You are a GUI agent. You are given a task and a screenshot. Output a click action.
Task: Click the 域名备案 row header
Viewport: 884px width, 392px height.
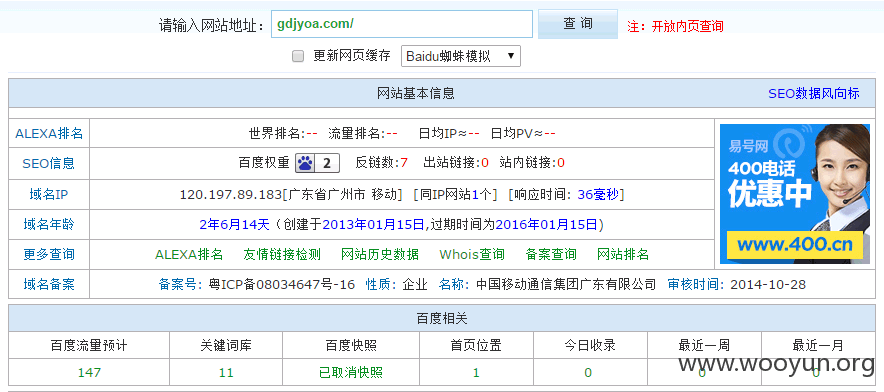(x=48, y=284)
